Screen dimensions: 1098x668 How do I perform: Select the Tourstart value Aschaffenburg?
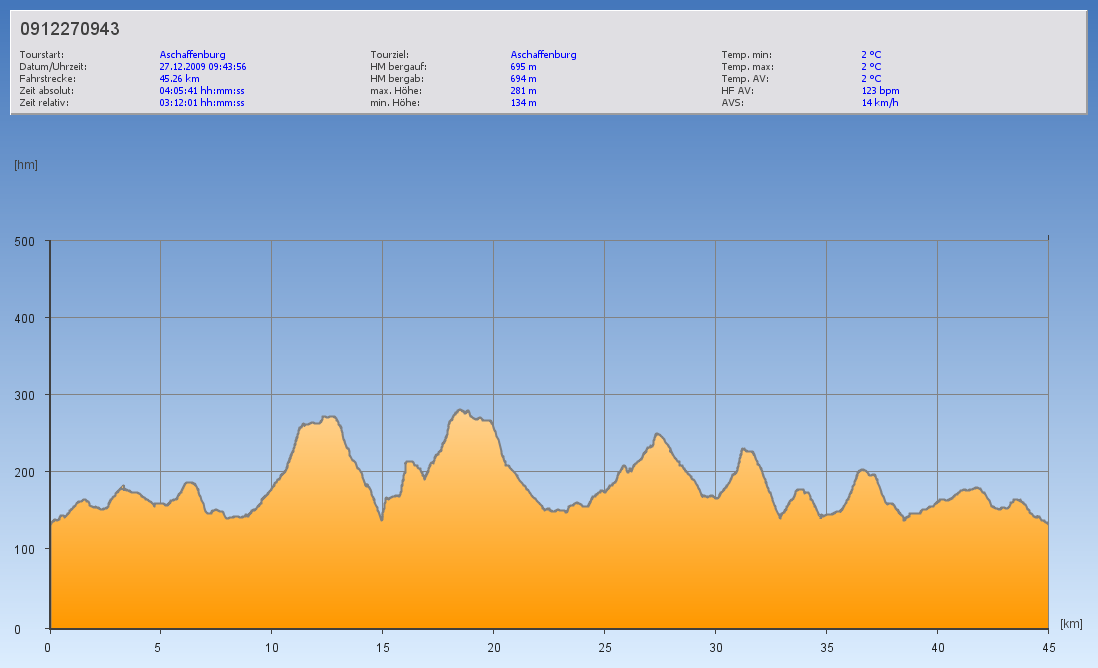192,55
